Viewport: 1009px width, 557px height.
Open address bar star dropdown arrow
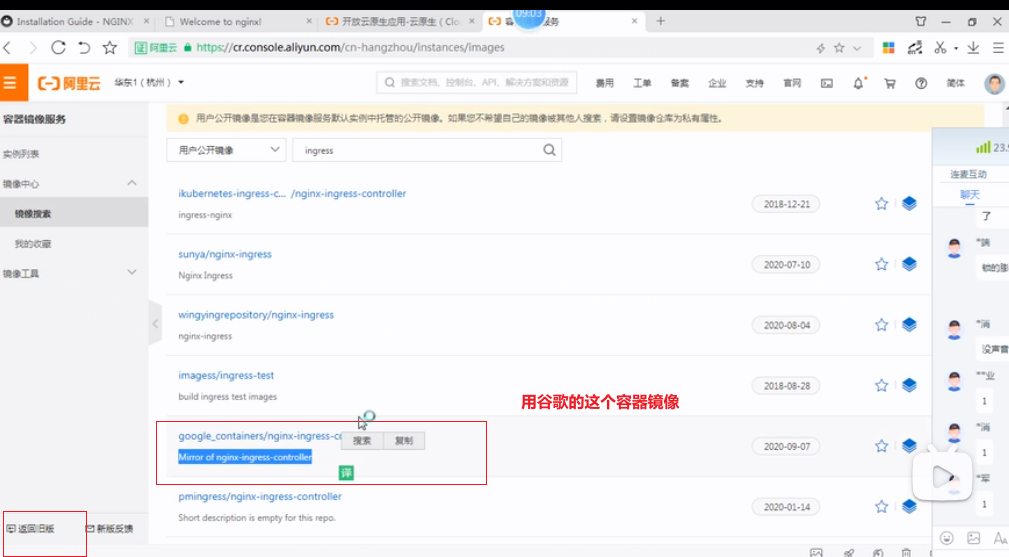857,48
